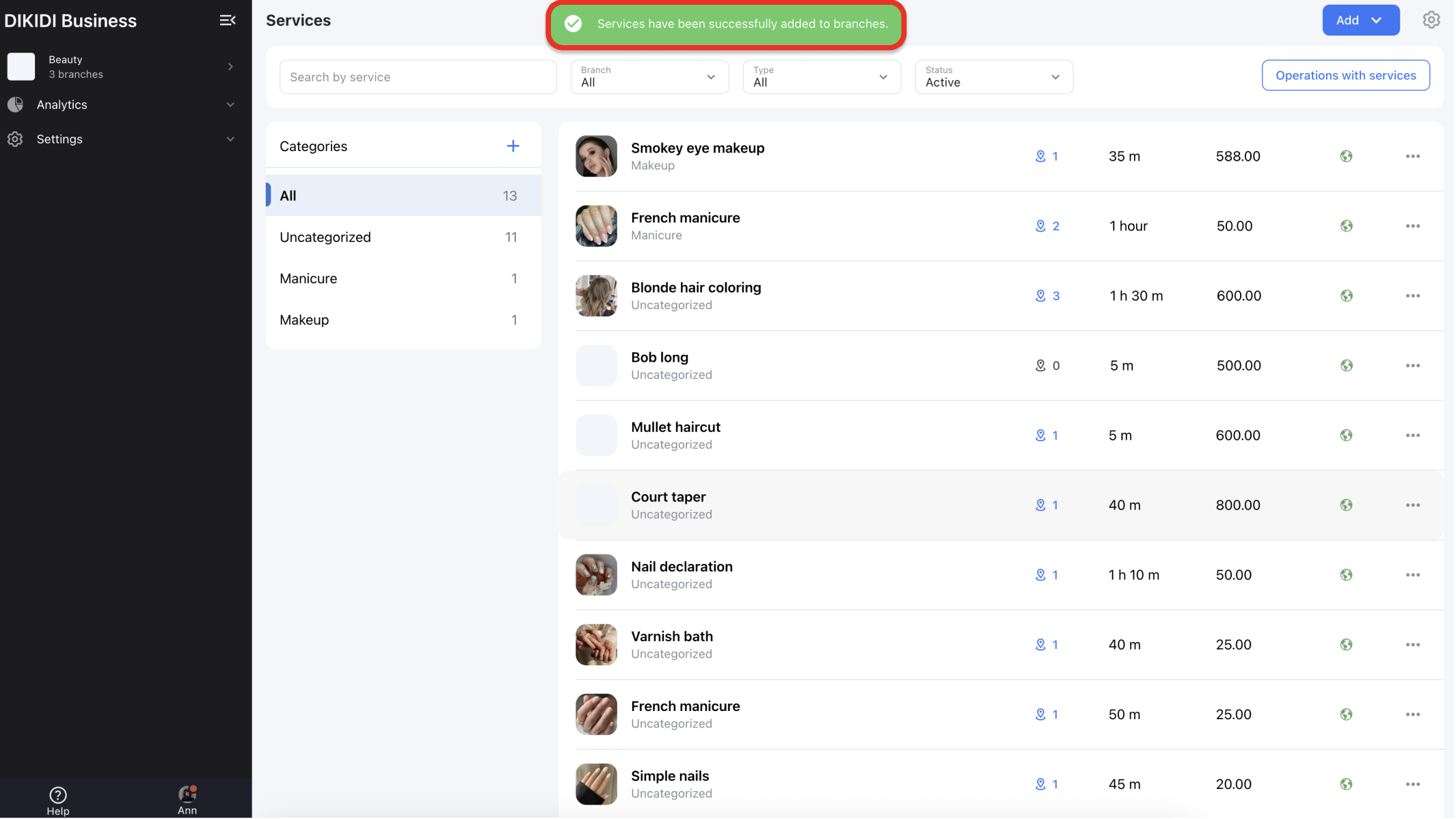The height and width of the screenshot is (819, 1456).
Task: Toggle online globe for Bob long
Action: coord(1346,366)
